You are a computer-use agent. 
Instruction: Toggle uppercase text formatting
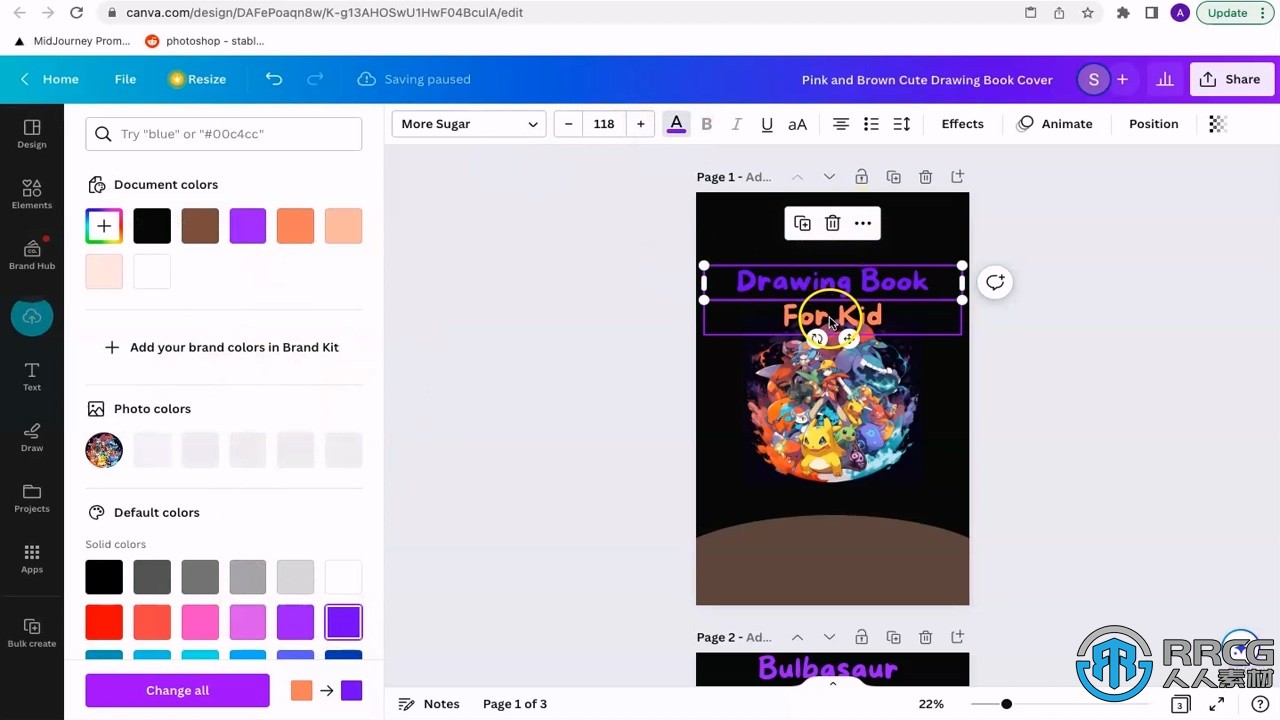pyautogui.click(x=798, y=124)
